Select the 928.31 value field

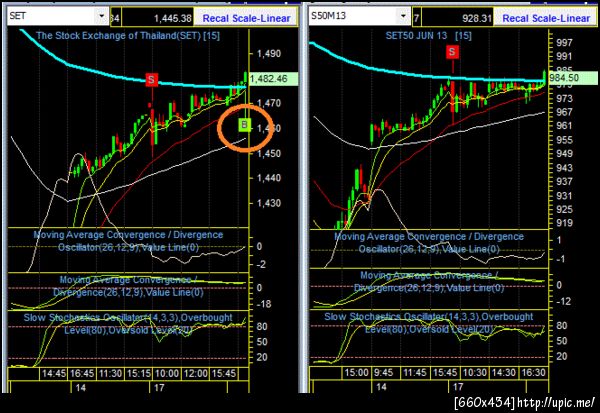coord(458,18)
